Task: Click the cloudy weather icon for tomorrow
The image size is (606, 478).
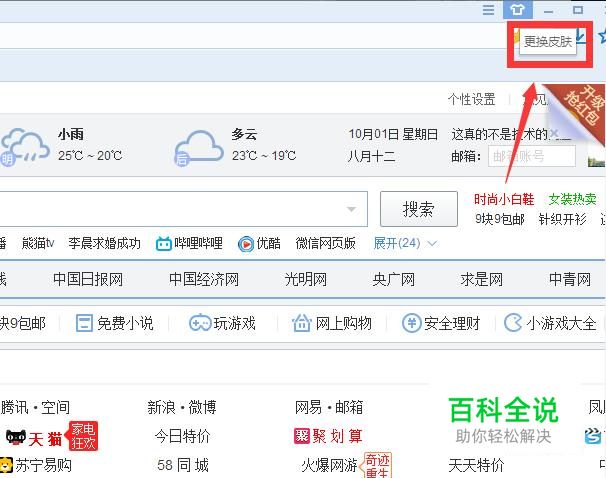Action: click(199, 148)
